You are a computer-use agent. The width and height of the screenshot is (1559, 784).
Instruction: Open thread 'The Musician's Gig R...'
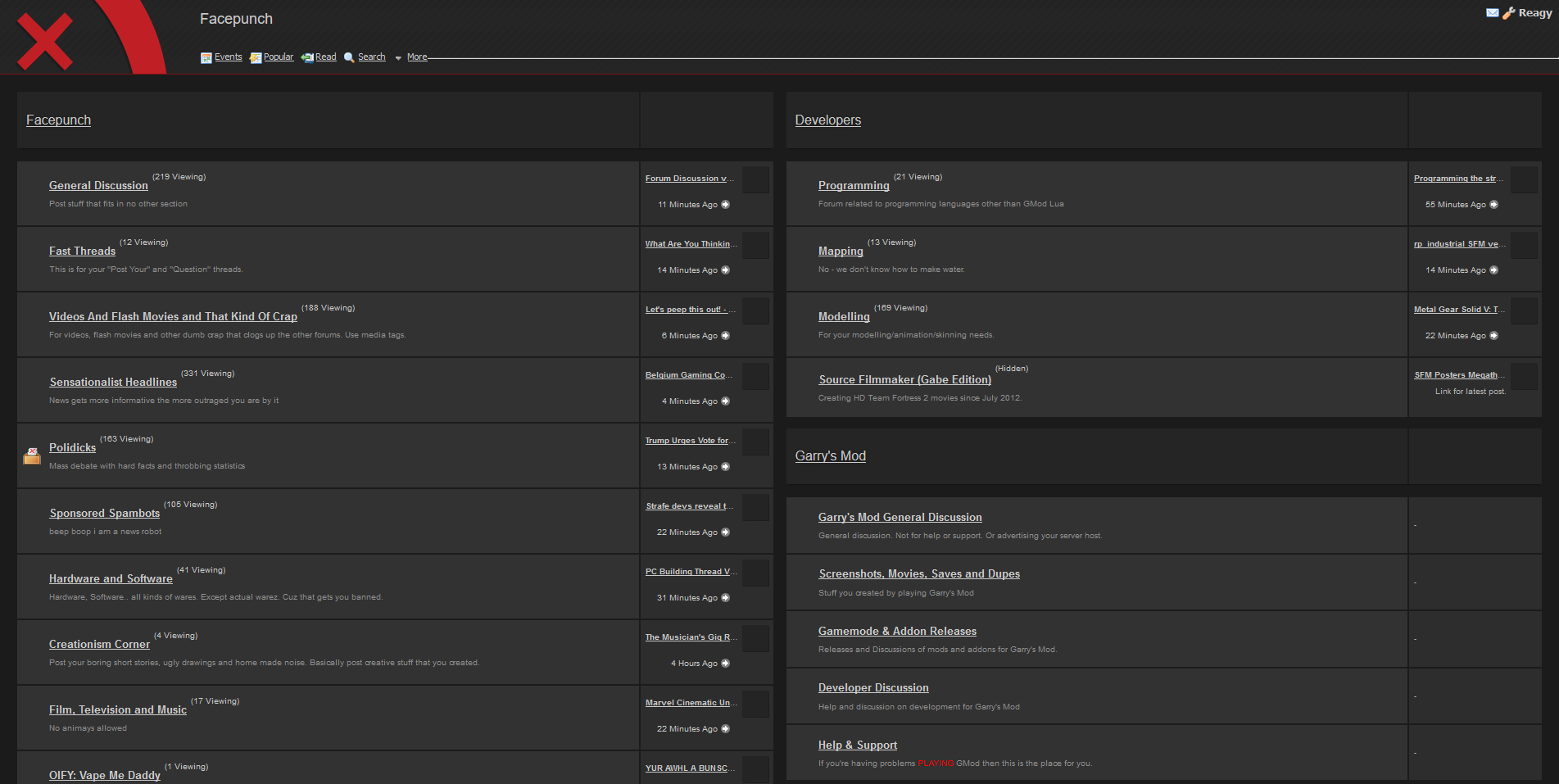pyautogui.click(x=691, y=637)
